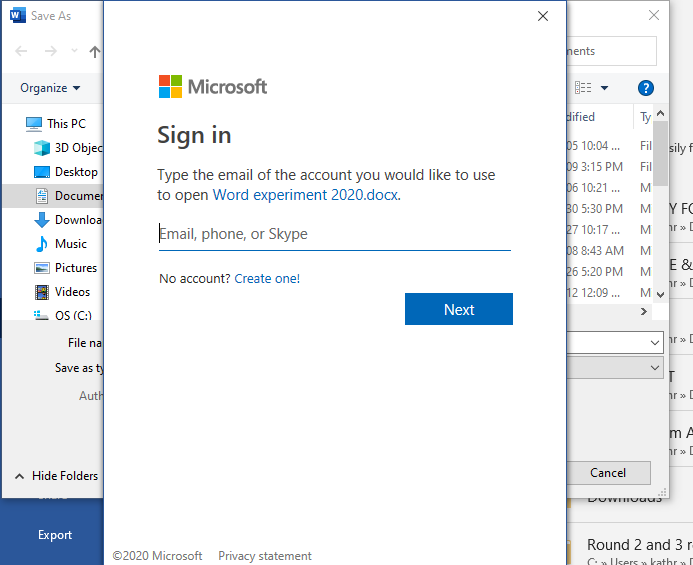Click the change view icon in Save As
The height and width of the screenshot is (565, 693).
(x=583, y=88)
